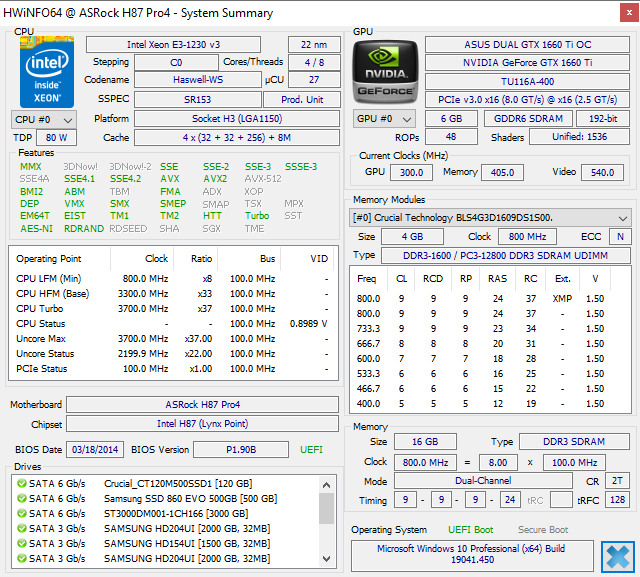Screen dimensions: 640x577
Task: Click the SSPEC SR153 field
Action: pos(198,100)
